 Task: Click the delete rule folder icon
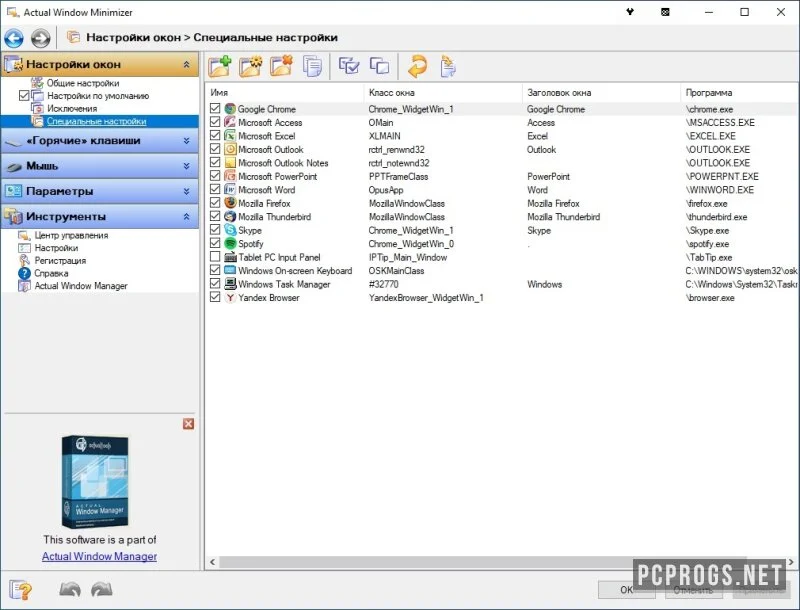pyautogui.click(x=282, y=66)
